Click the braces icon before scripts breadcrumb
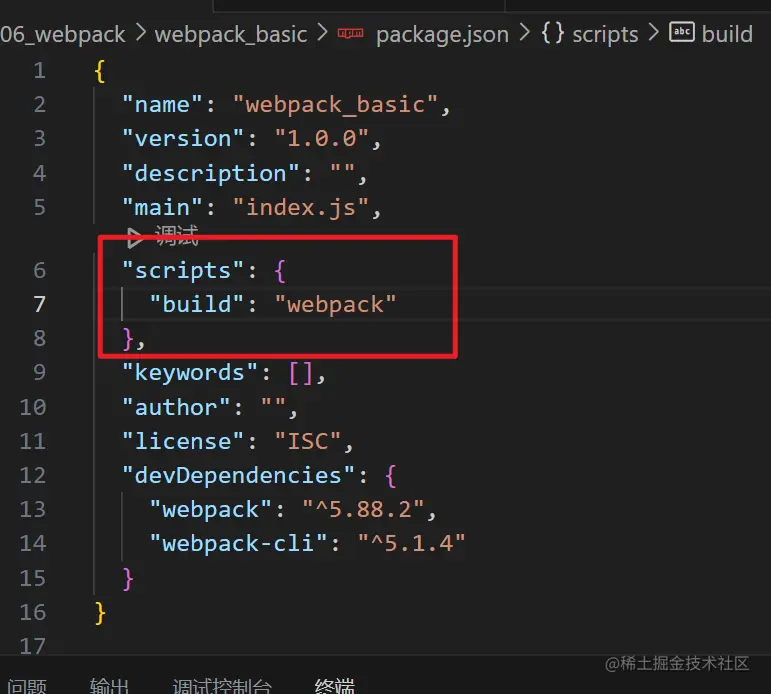The height and width of the screenshot is (694, 771). tap(552, 33)
